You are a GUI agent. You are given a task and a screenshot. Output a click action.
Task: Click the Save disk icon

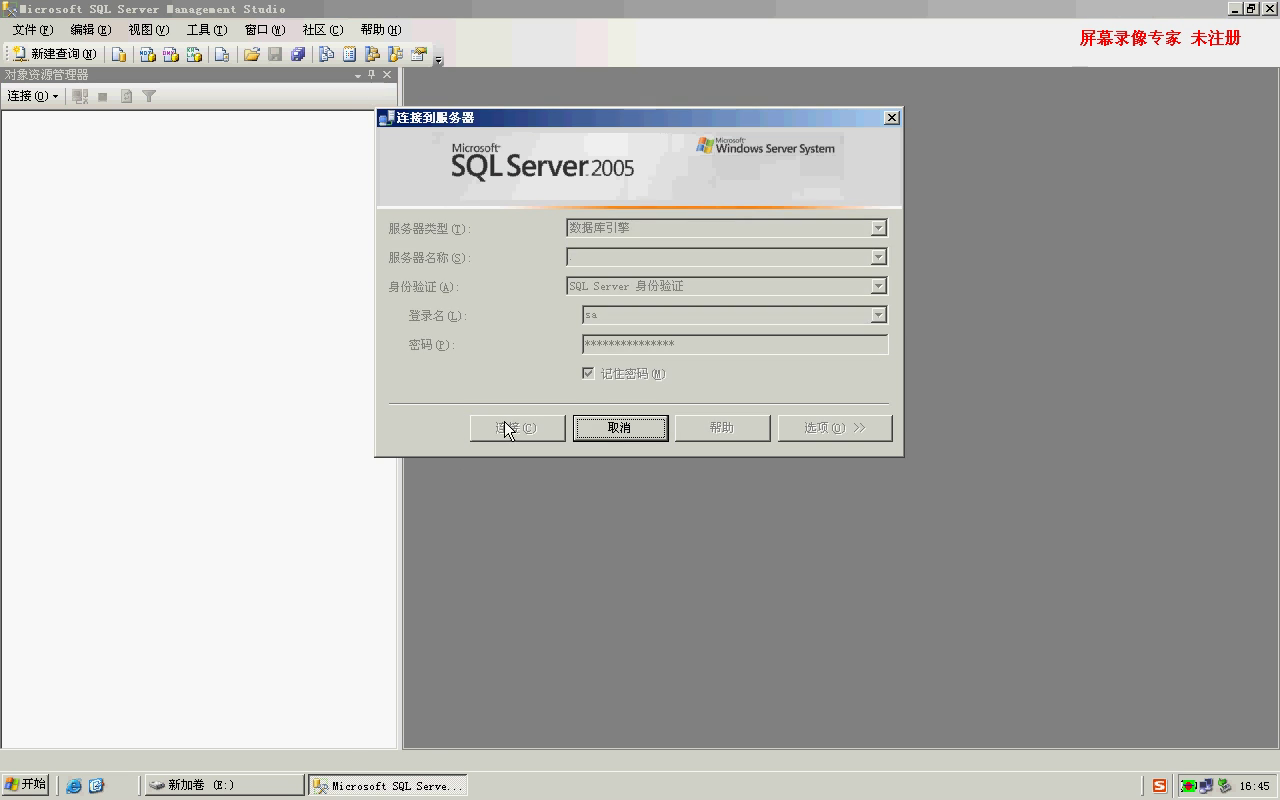click(x=275, y=54)
